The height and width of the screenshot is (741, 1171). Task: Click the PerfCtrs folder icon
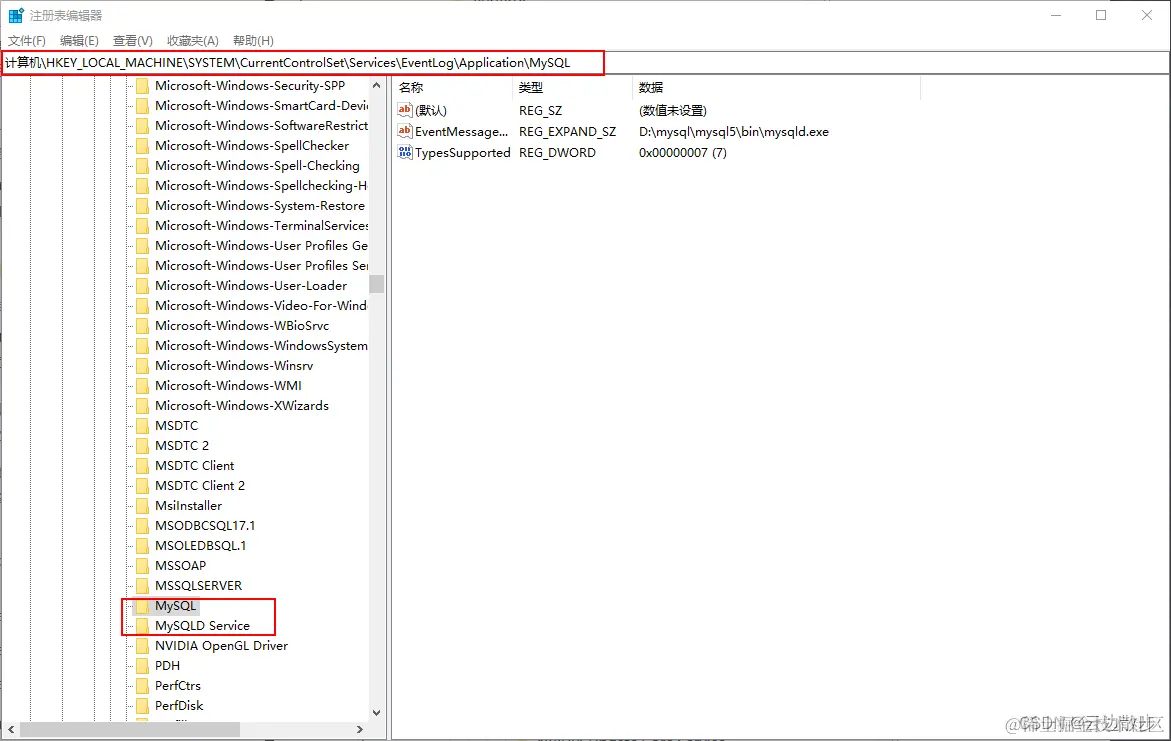point(142,686)
